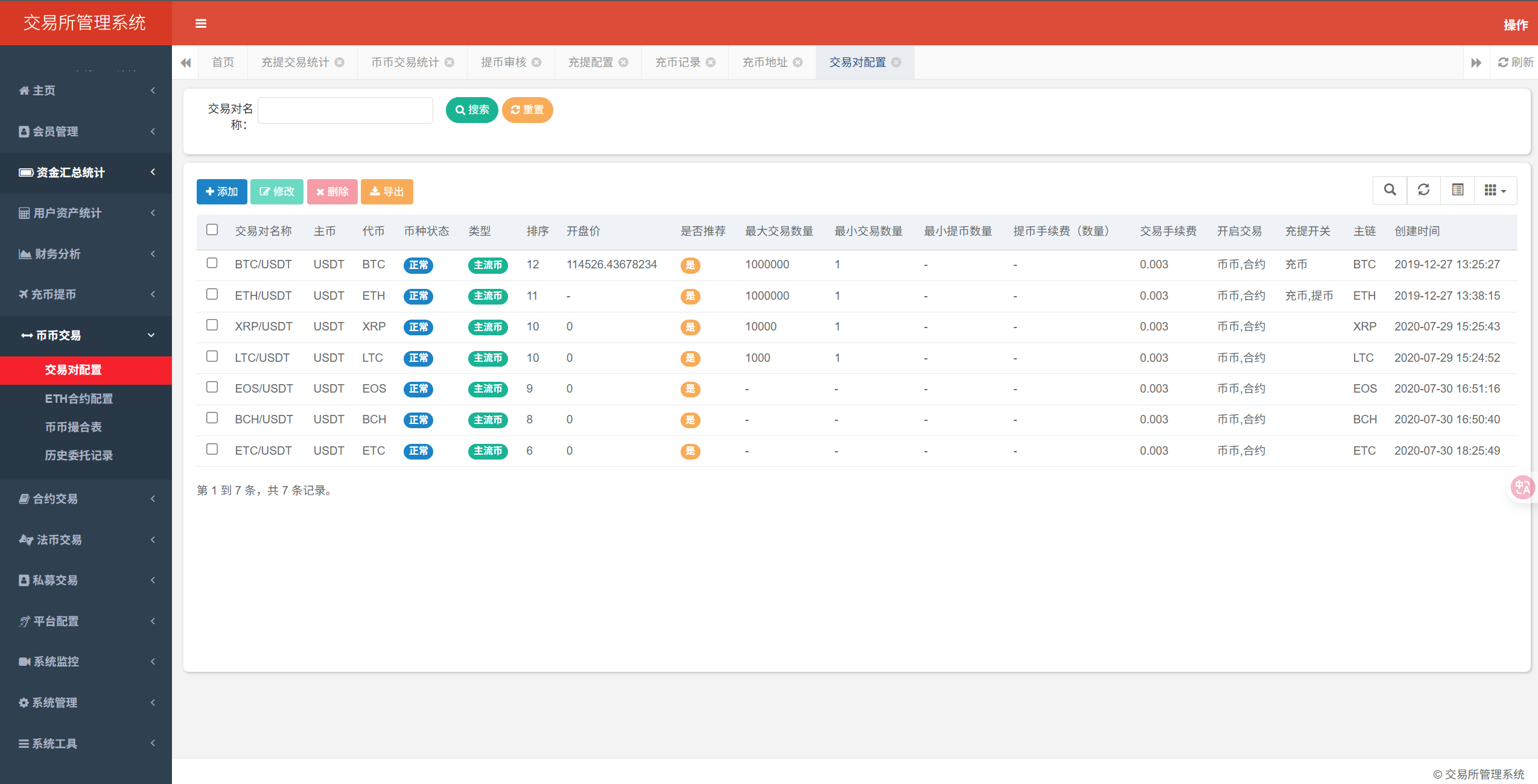The image size is (1538, 784).
Task: Toggle the select-all header checkbox
Action: (212, 230)
